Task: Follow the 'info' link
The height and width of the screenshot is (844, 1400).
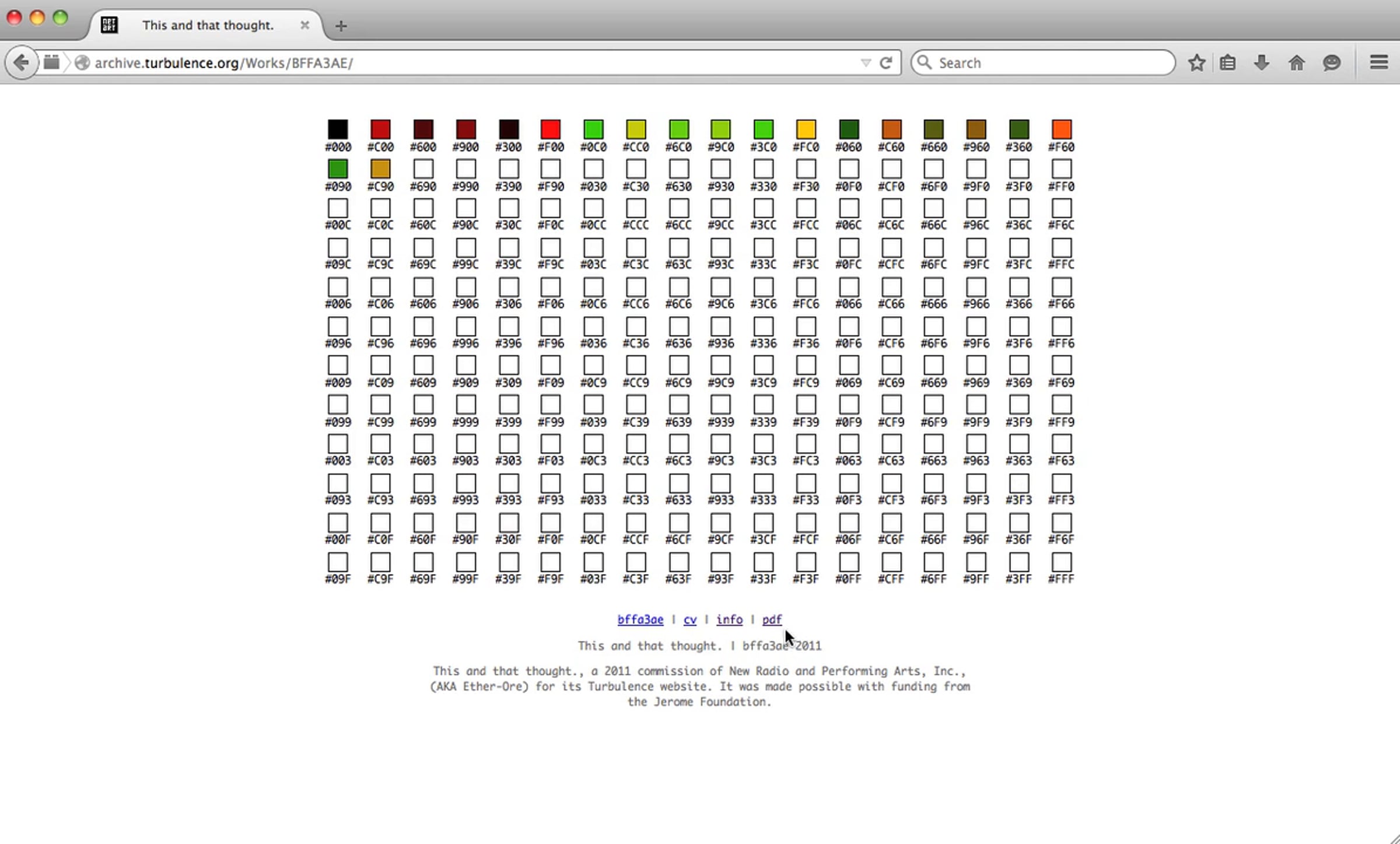Action: click(729, 619)
